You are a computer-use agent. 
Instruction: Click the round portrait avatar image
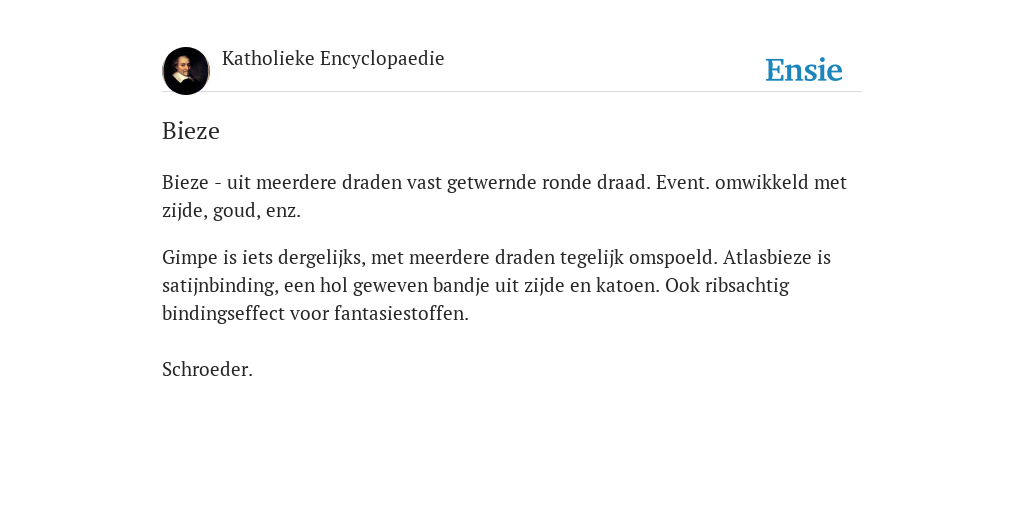pyautogui.click(x=186, y=71)
